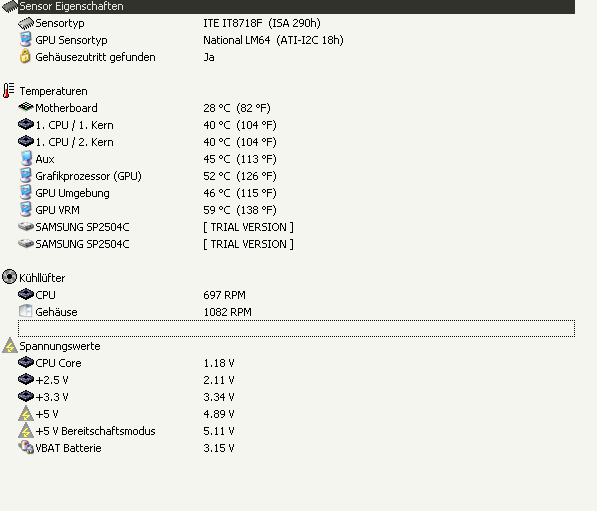Select the Aux temperature row
Viewport: 597px width, 511px height.
pos(297,159)
